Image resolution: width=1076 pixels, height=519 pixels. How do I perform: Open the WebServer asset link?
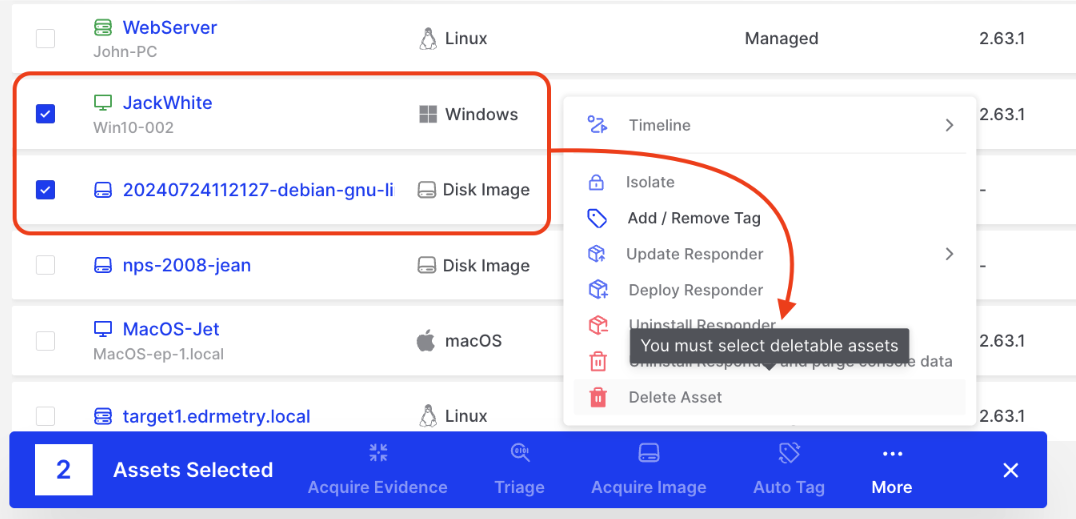tap(170, 28)
